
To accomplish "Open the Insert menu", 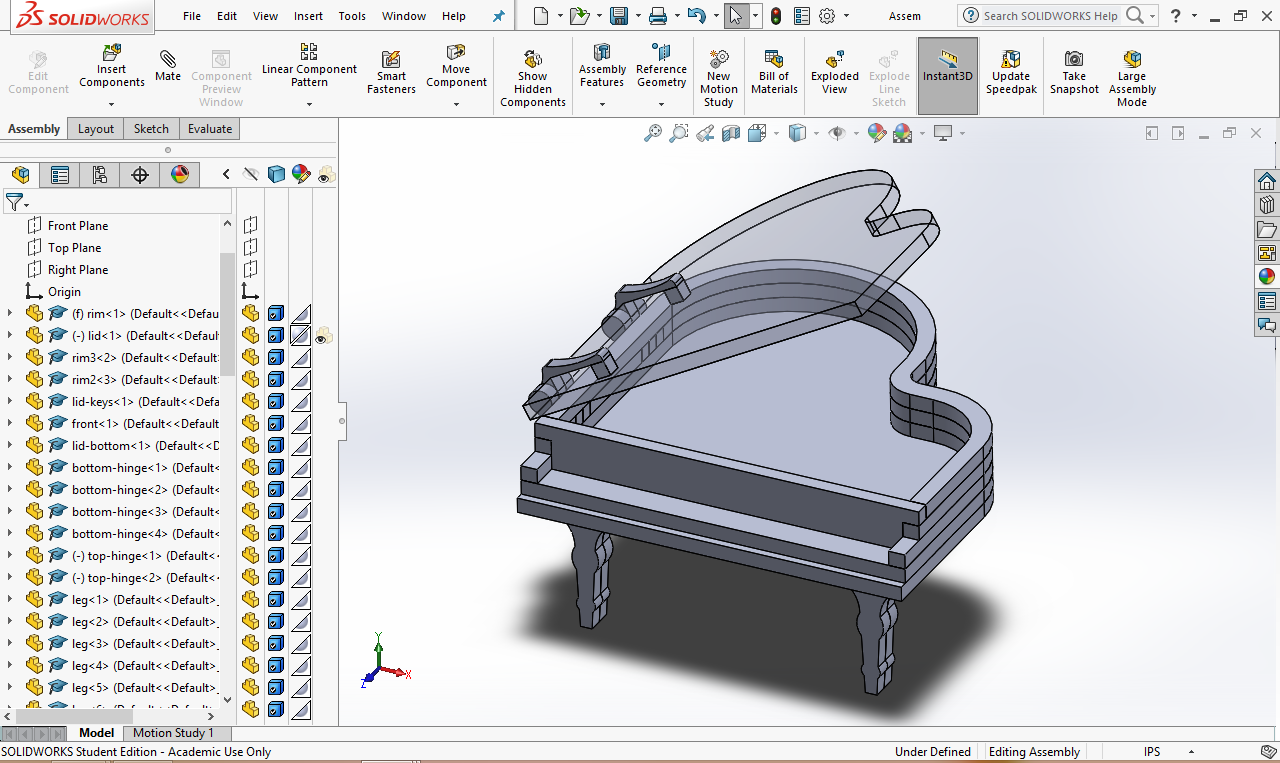I will 308,16.
